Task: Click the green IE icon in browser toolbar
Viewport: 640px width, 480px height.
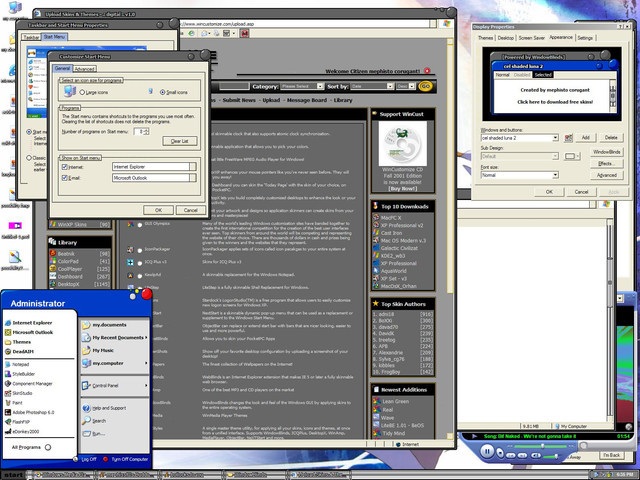Action: pyautogui.click(x=191, y=33)
